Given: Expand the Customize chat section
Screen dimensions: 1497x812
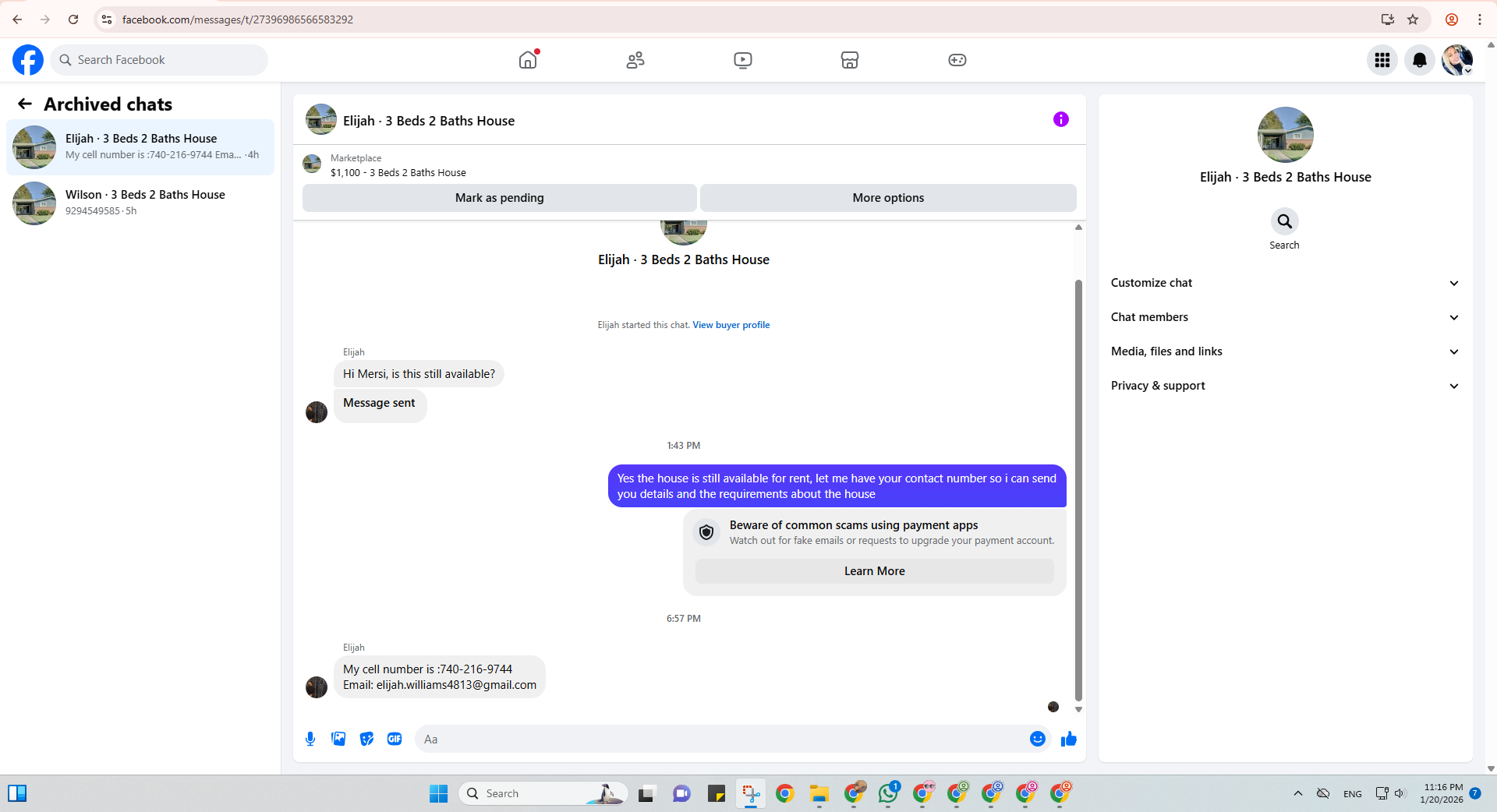Looking at the screenshot, I should [x=1285, y=283].
